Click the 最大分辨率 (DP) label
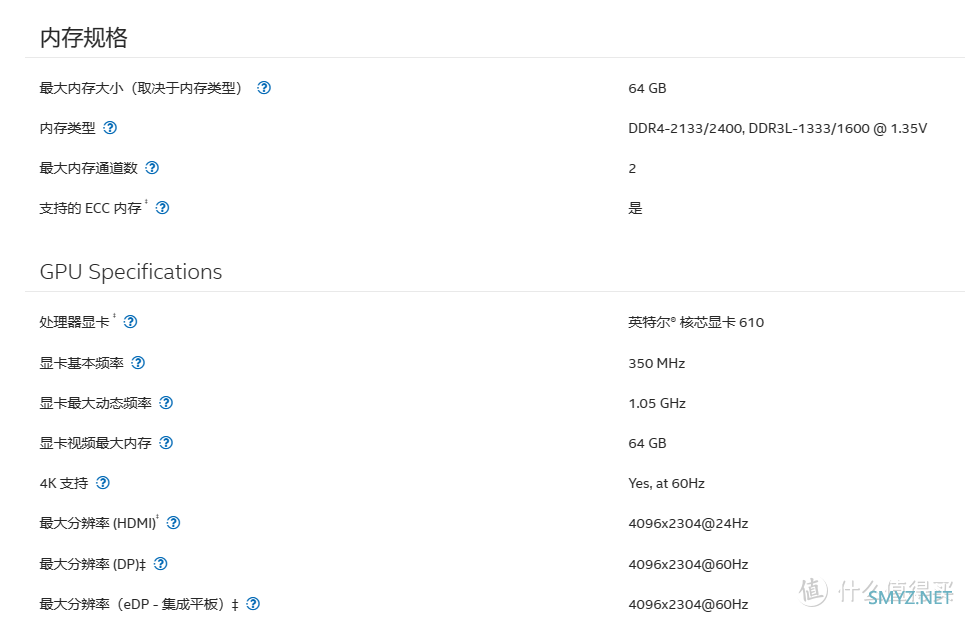 pos(92,563)
